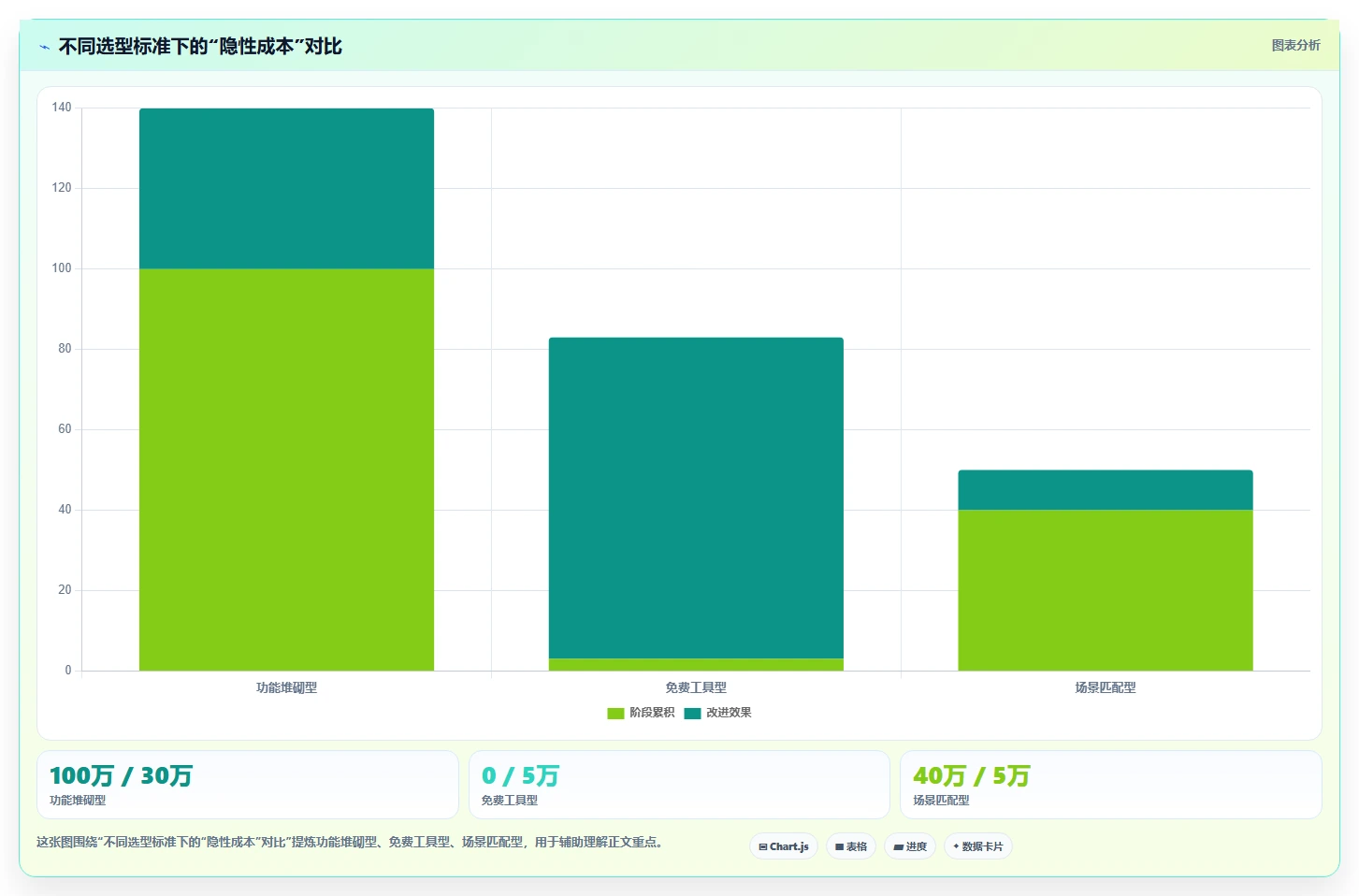The width and height of the screenshot is (1359, 896).
Task: Click the y-axis value 140
Action: point(62,108)
